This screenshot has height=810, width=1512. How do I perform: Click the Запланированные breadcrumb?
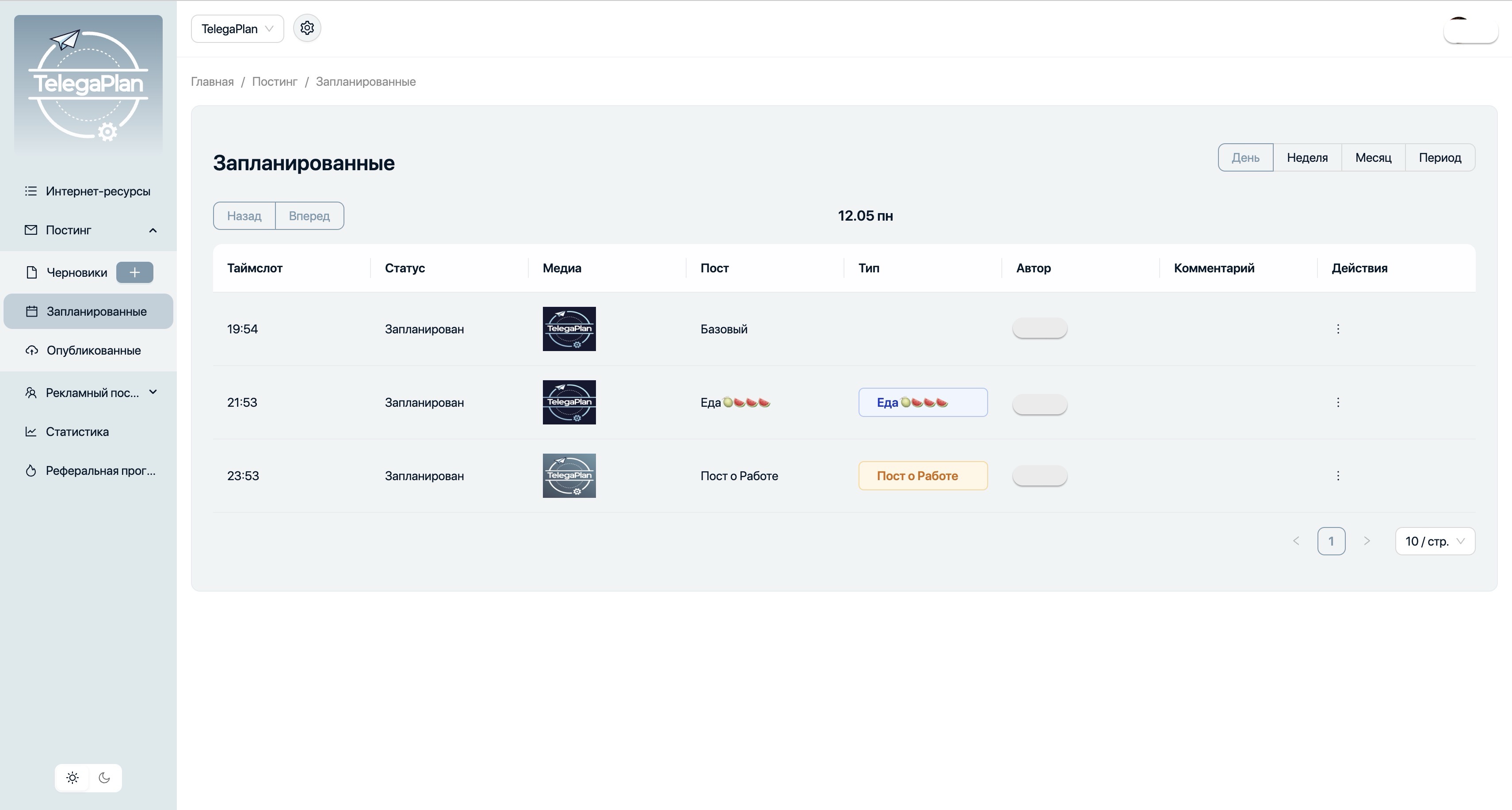pos(366,82)
